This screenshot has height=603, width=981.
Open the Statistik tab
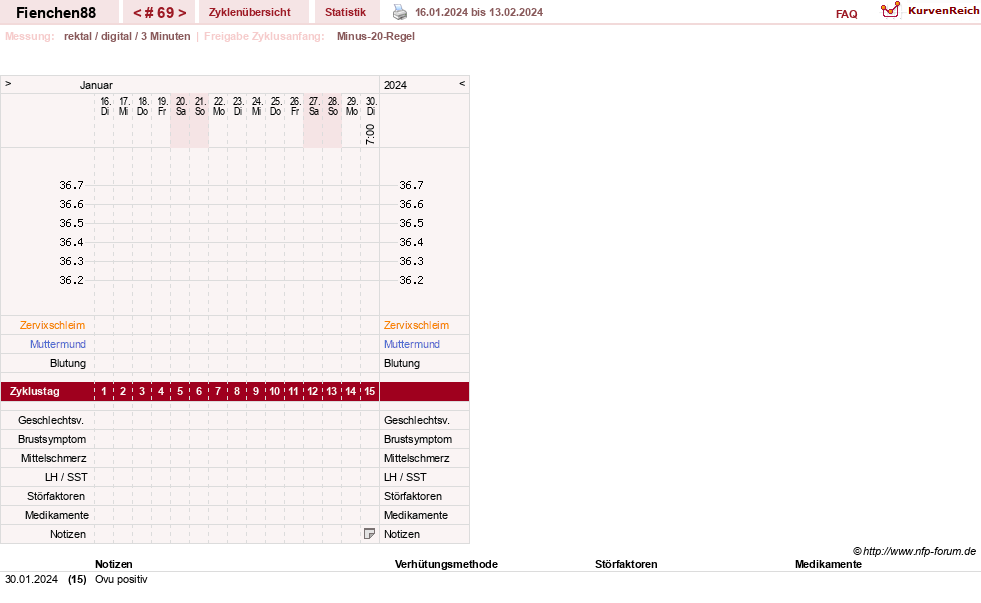click(345, 12)
